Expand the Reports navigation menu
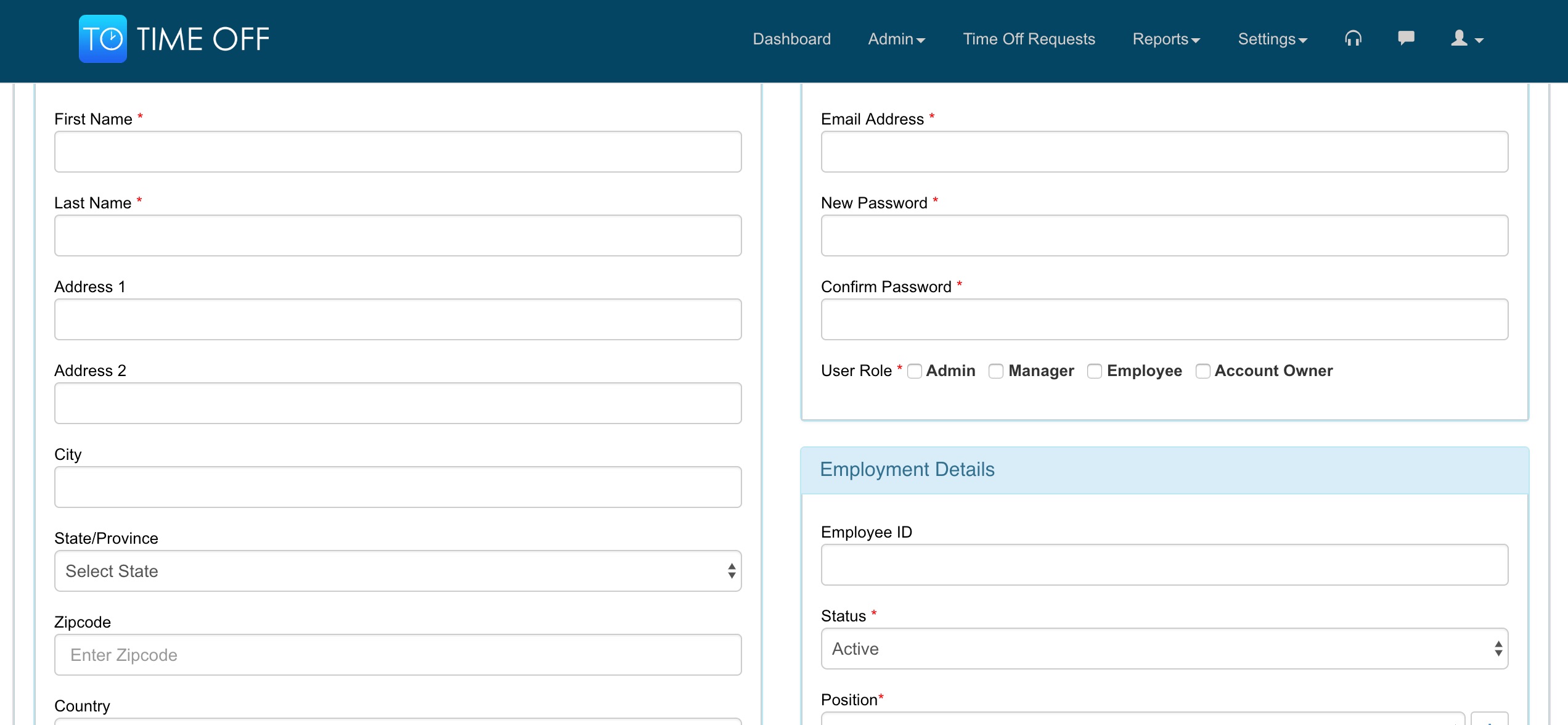1568x725 pixels. [x=1166, y=39]
